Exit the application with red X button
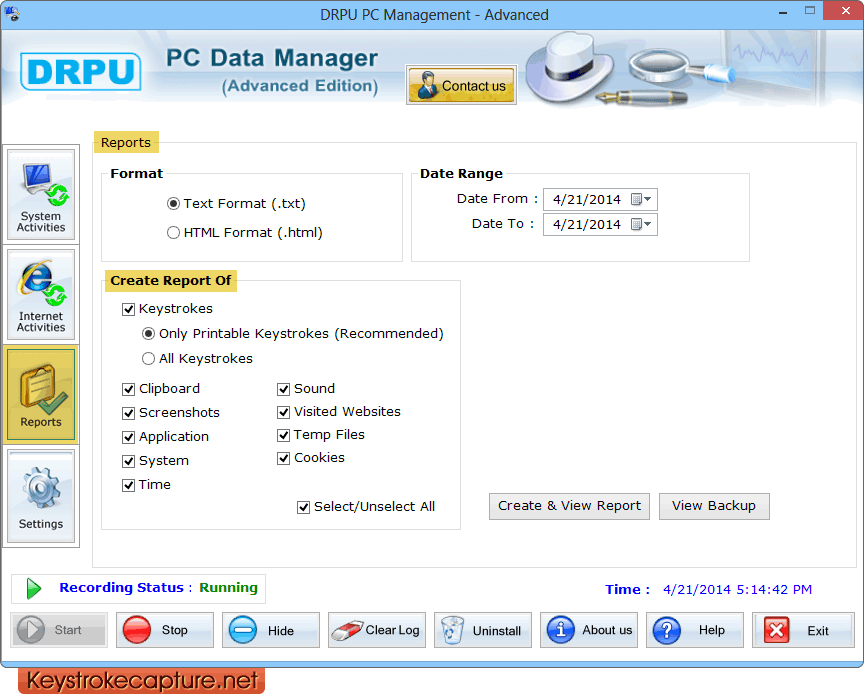Image resolution: width=864 pixels, height=695 pixels. pos(803,629)
